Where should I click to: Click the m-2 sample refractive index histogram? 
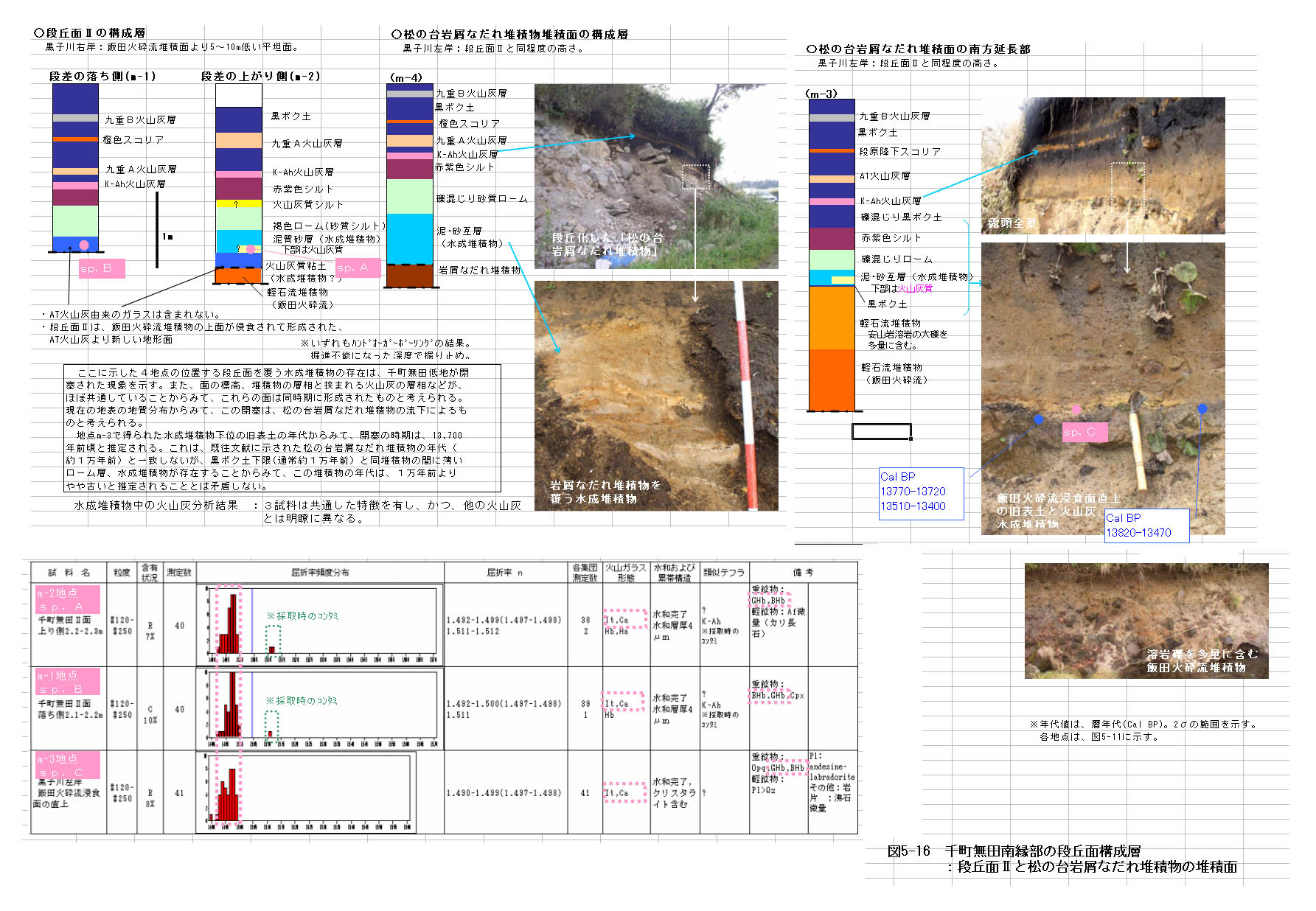pyautogui.click(x=319, y=625)
